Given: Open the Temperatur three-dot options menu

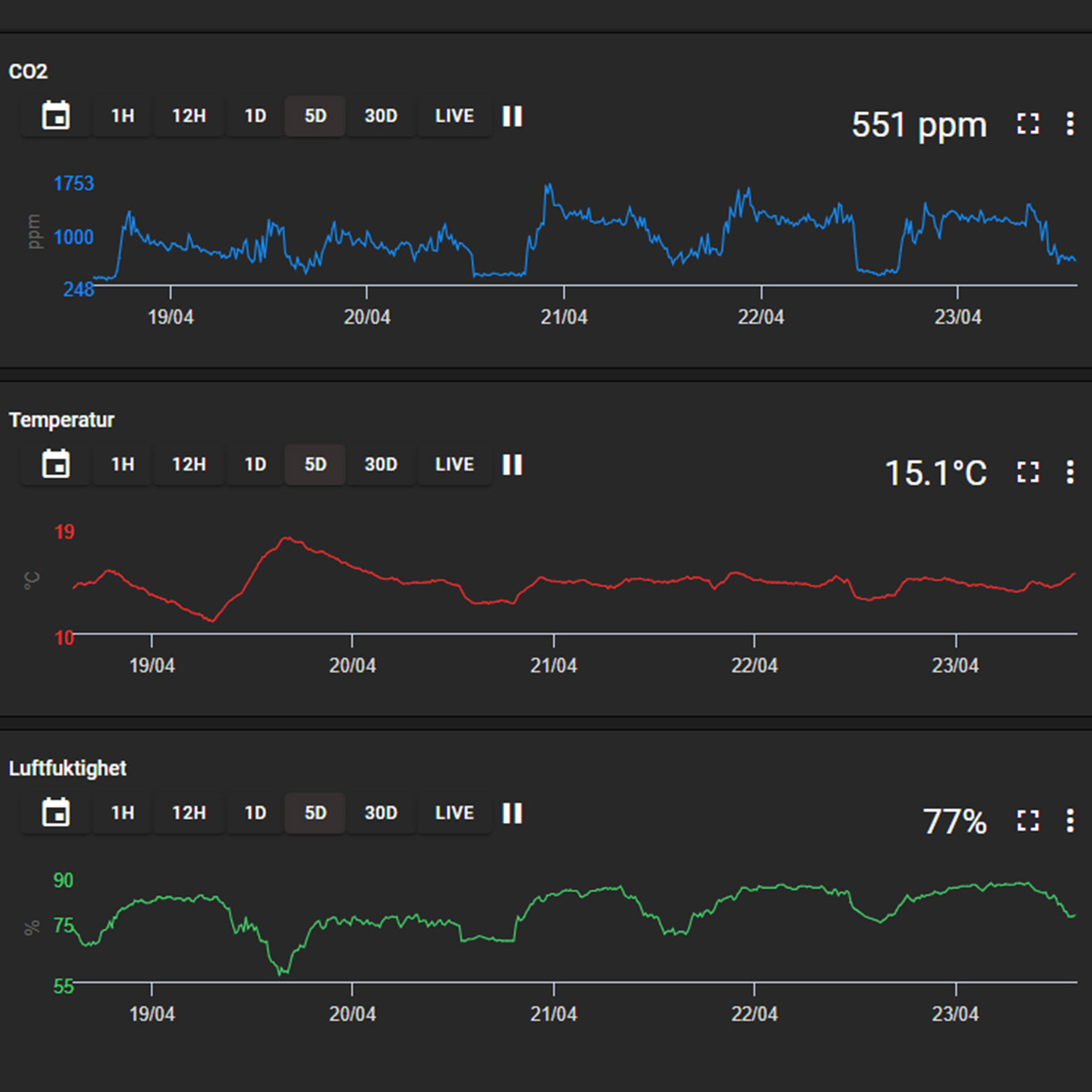Looking at the screenshot, I should pyautogui.click(x=1070, y=472).
